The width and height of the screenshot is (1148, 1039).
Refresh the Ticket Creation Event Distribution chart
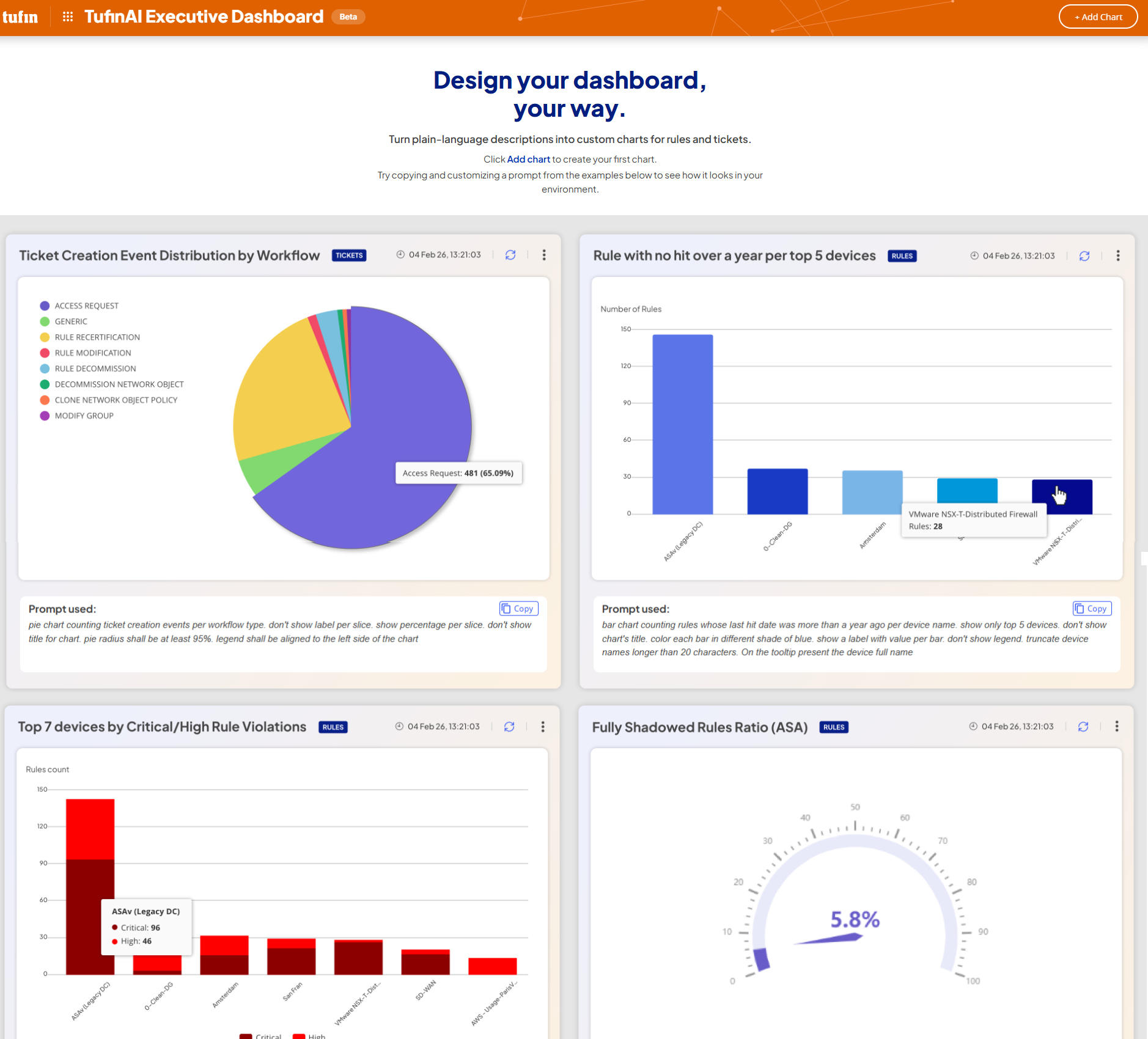[510, 255]
